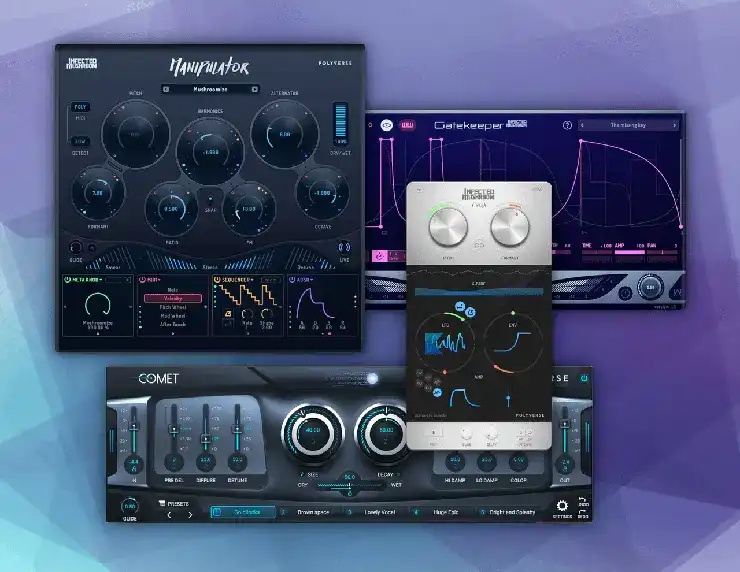Image resolution: width=740 pixels, height=572 pixels.
Task: Click Comet Dry/Wet mix slider
Action: 350,485
